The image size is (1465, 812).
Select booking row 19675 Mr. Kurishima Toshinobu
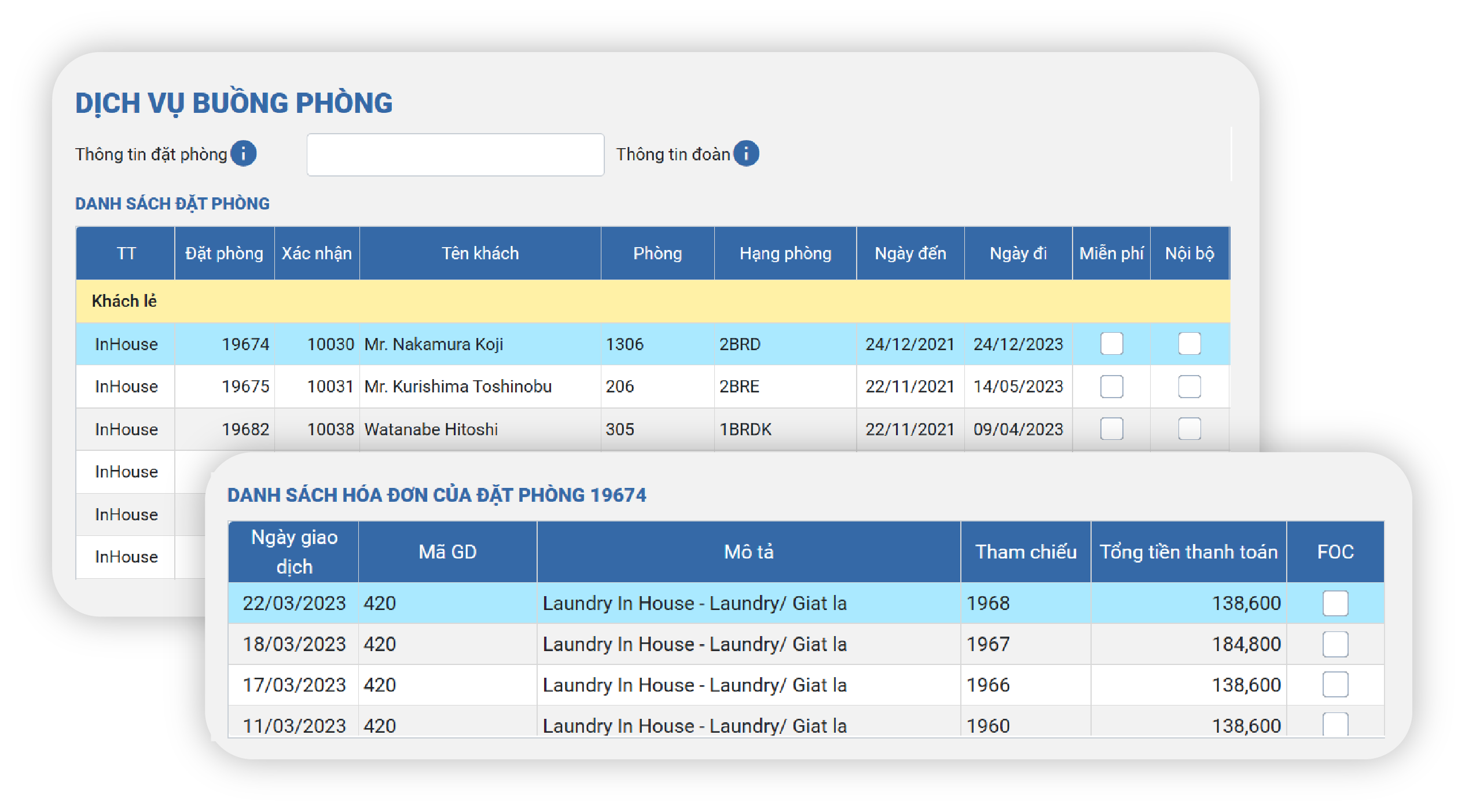click(x=457, y=387)
